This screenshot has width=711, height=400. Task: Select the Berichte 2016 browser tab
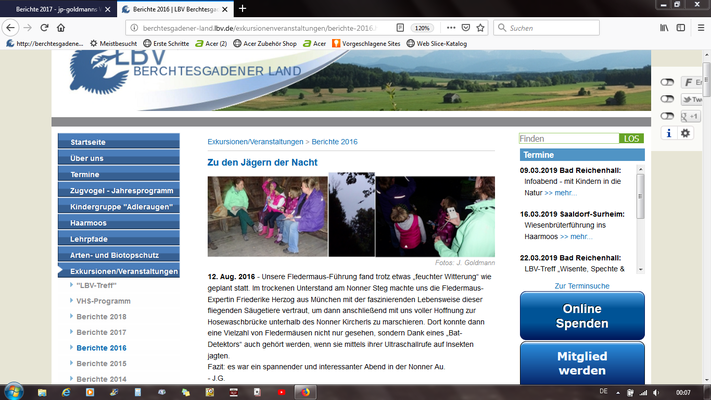click(x=175, y=9)
